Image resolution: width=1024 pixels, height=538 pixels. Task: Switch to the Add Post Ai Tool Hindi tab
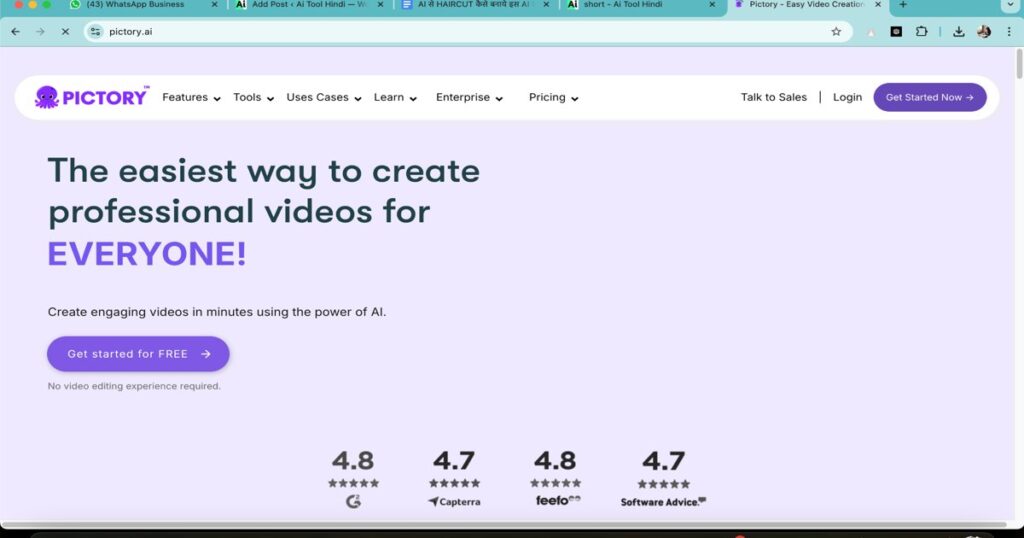[x=310, y=5]
